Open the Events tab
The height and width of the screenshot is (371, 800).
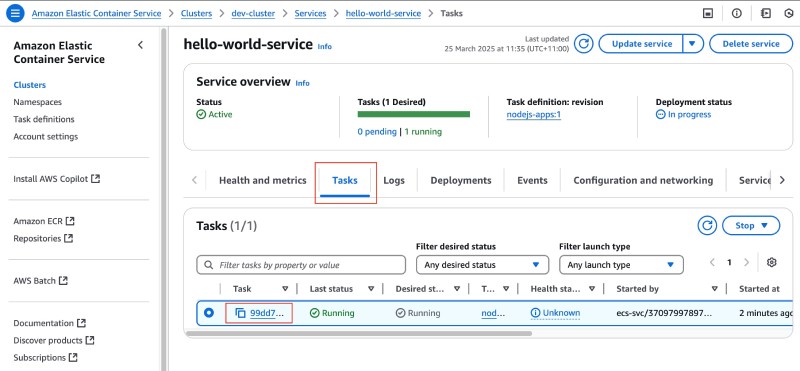tap(532, 180)
